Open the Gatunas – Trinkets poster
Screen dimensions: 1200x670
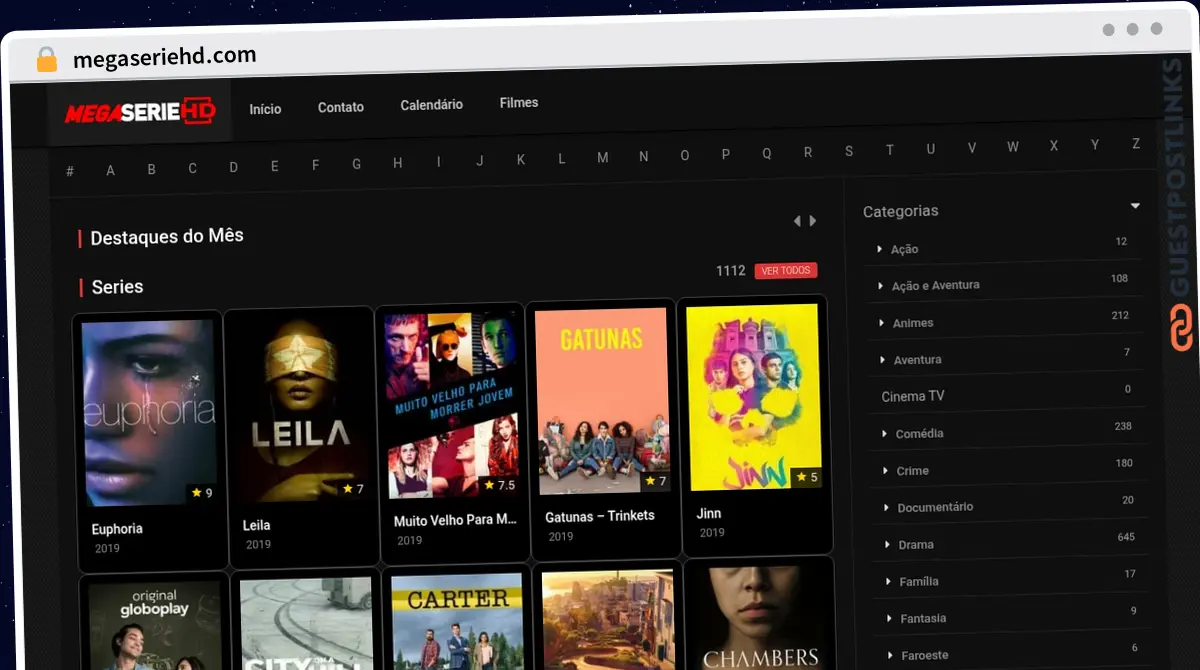[x=601, y=402]
